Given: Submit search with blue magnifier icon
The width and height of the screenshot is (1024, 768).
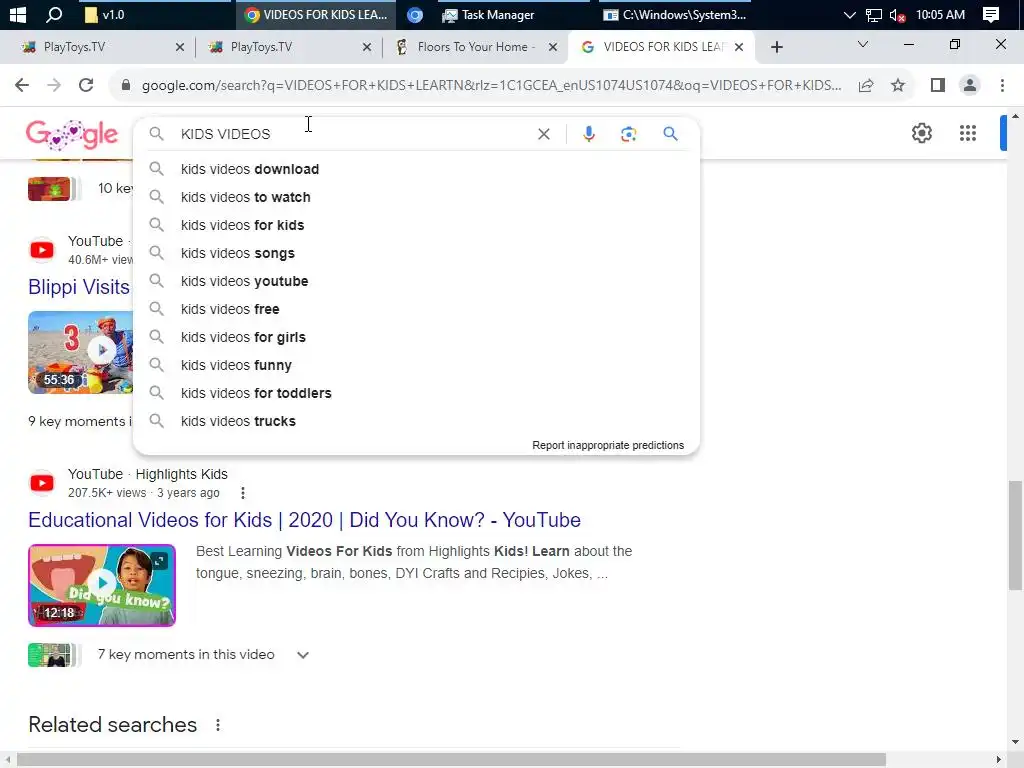Looking at the screenshot, I should click(x=670, y=134).
